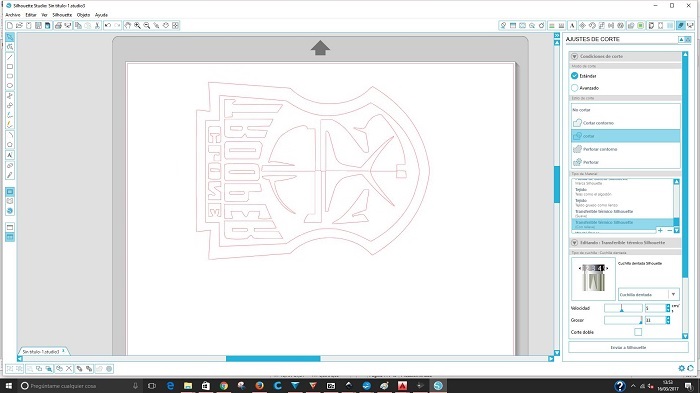This screenshot has width=700, height=393.
Task: Select the Line drawing tool
Action: pos(10,57)
